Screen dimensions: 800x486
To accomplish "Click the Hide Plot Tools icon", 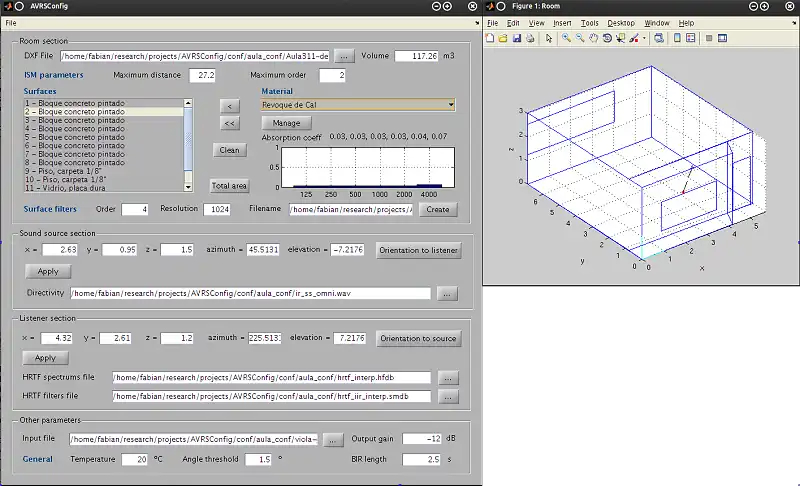I will [x=709, y=38].
